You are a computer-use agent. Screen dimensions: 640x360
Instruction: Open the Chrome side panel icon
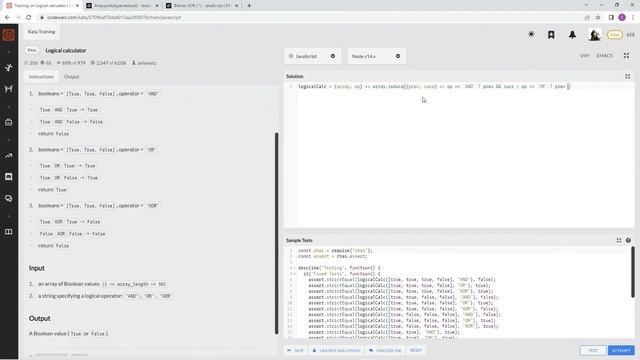(x=611, y=18)
